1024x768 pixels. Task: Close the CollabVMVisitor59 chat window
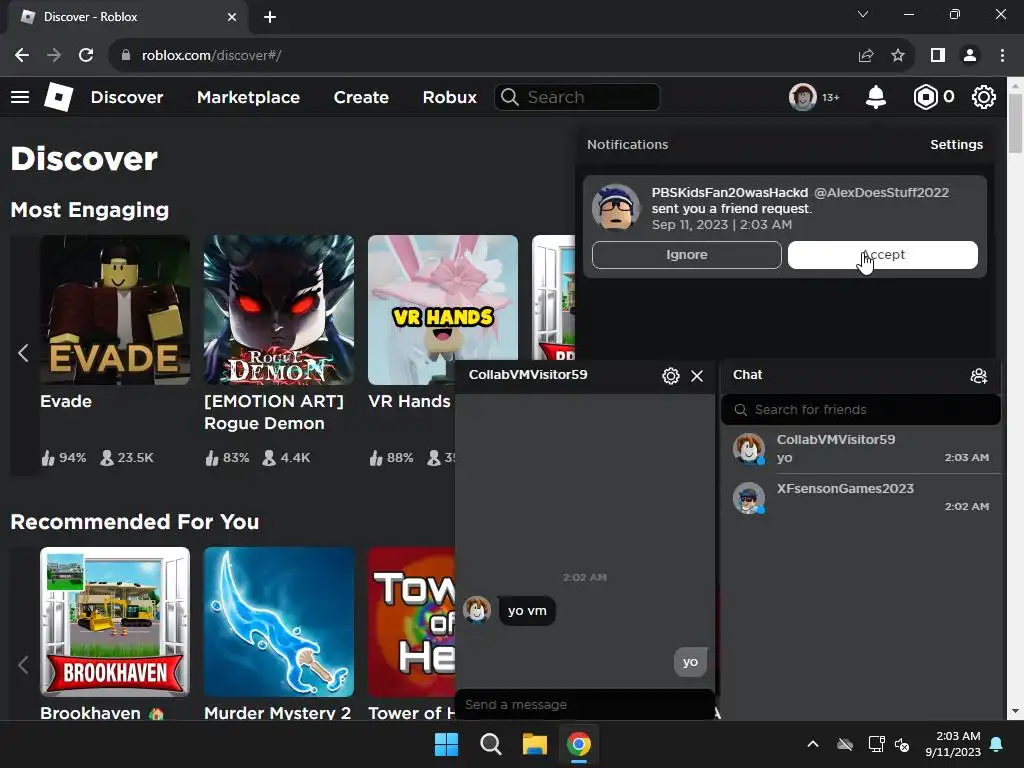[697, 376]
